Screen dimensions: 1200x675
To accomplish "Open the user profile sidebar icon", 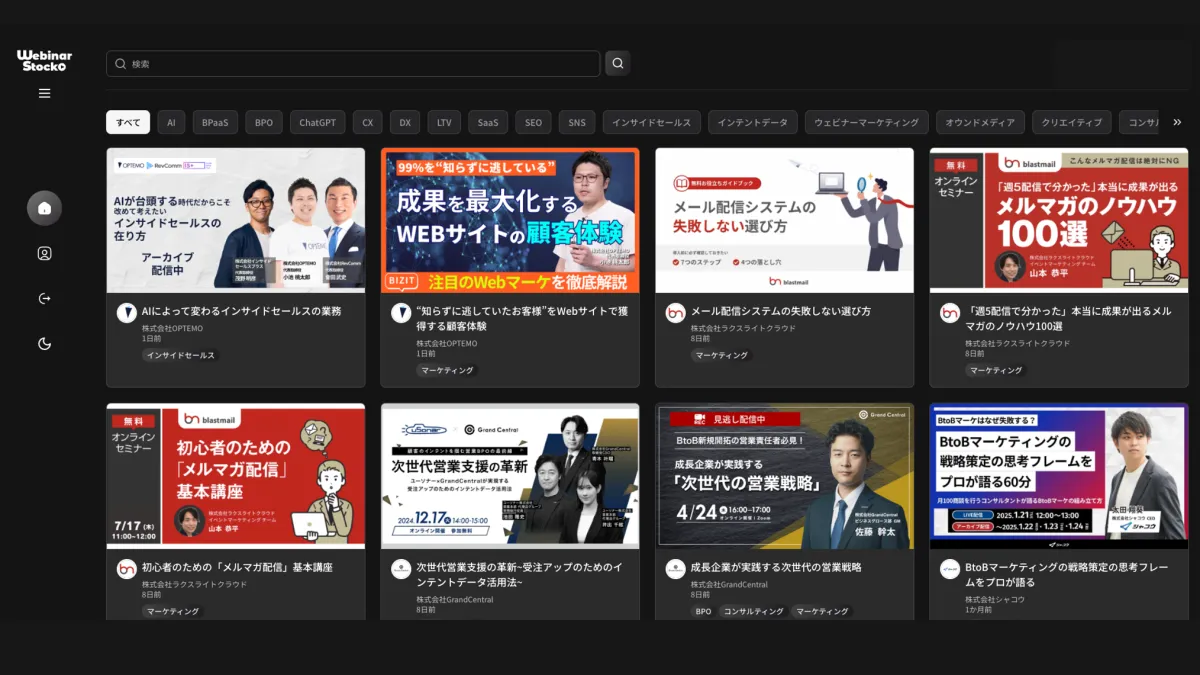I will (44, 254).
